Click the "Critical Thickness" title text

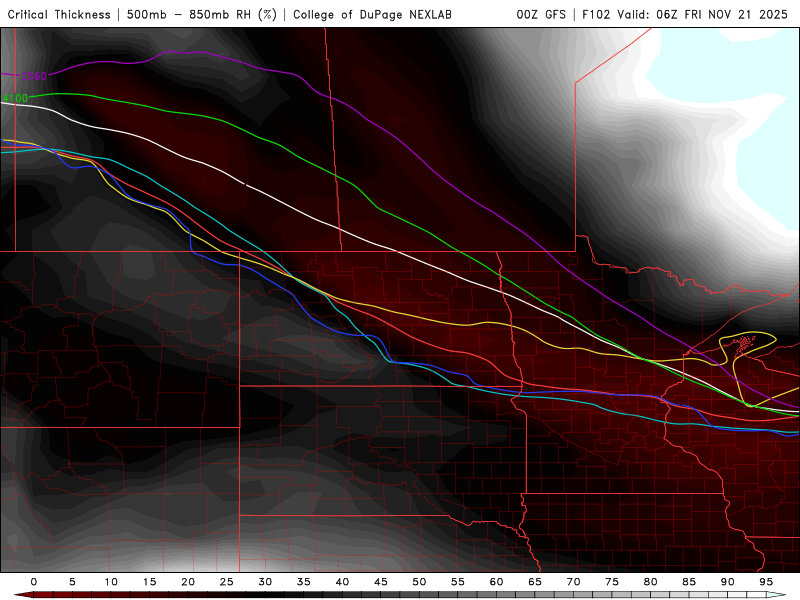click(x=59, y=14)
